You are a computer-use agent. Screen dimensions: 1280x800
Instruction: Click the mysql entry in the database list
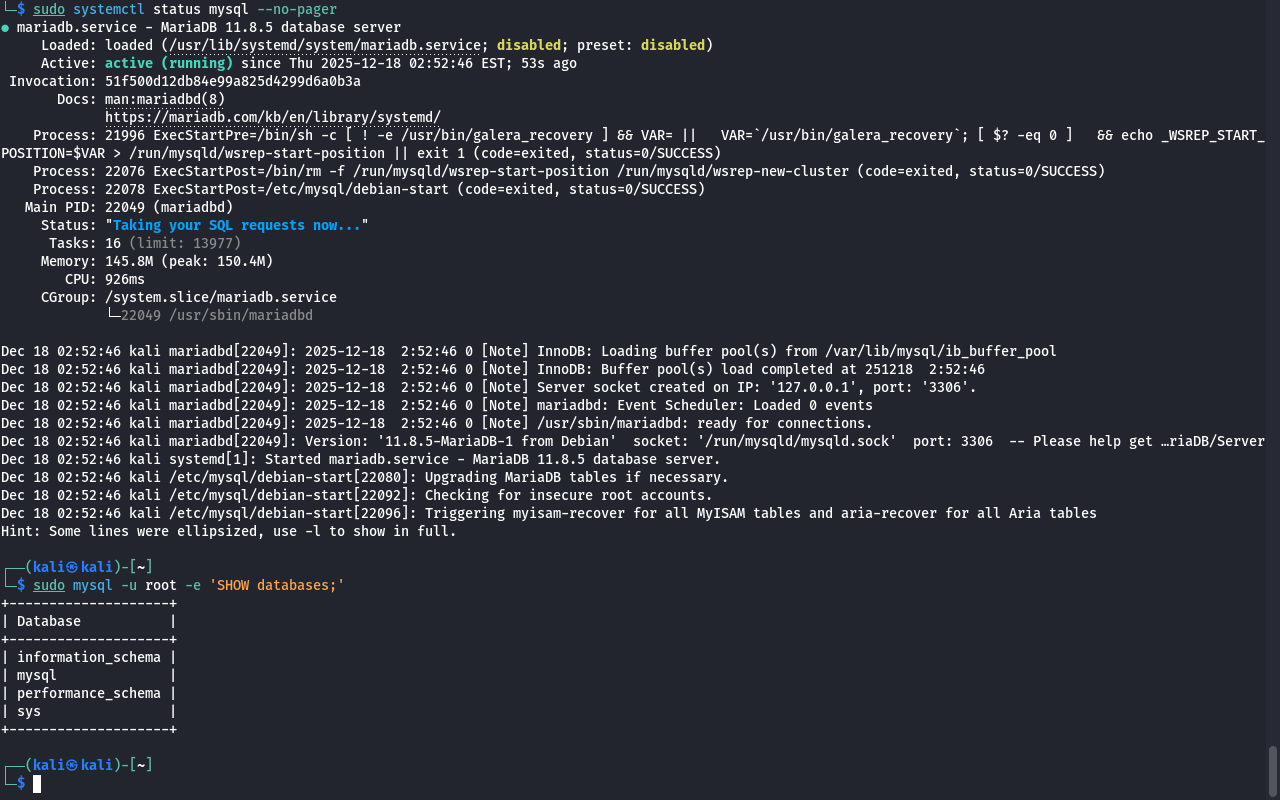pyautogui.click(x=37, y=676)
